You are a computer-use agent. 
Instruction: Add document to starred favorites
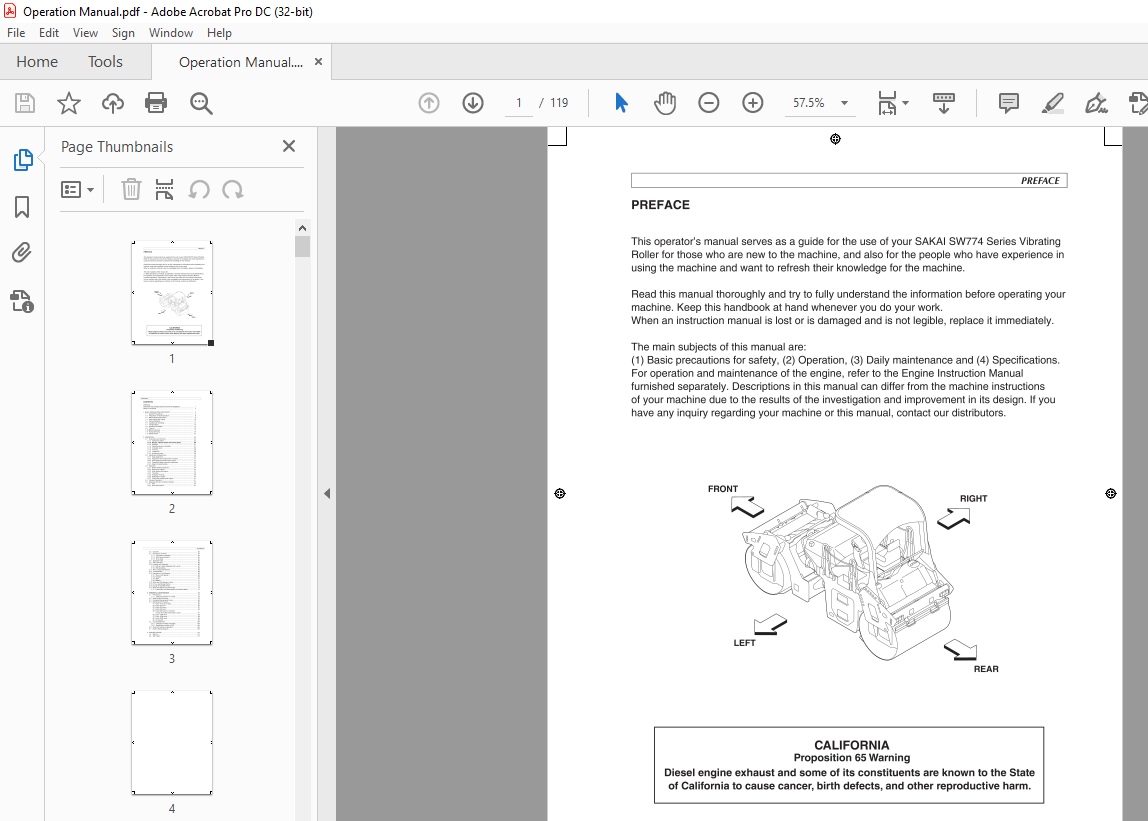pos(69,103)
